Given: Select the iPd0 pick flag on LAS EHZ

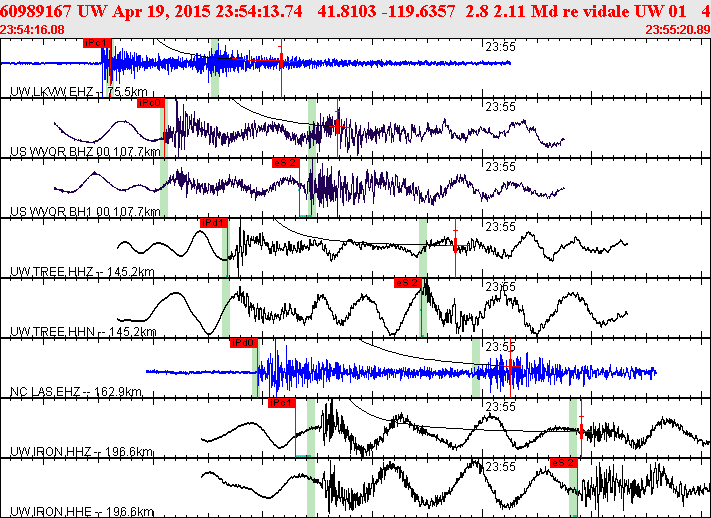Looking at the screenshot, I should point(244,343).
